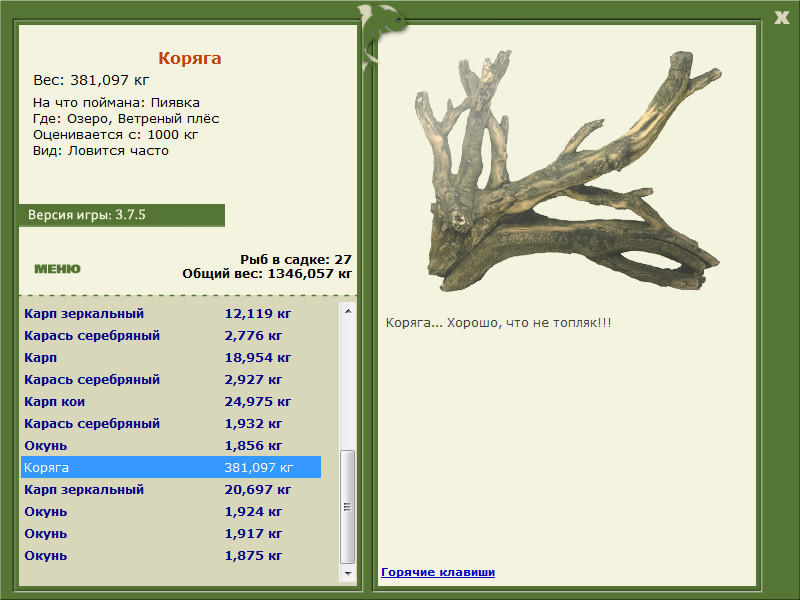The image size is (800, 600).
Task: Select Карась серебряный 2,927 кг row
Action: point(171,379)
